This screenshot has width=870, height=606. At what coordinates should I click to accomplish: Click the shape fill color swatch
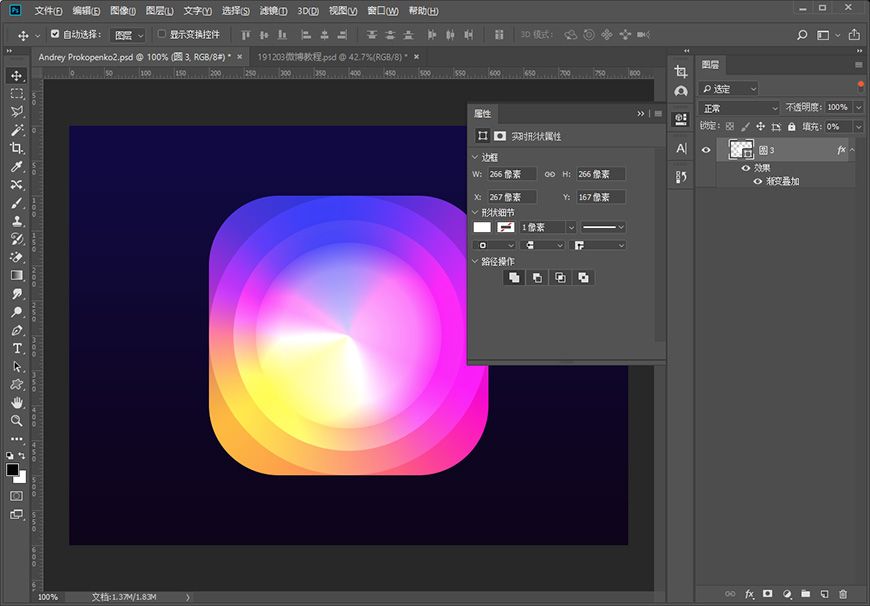click(x=482, y=227)
